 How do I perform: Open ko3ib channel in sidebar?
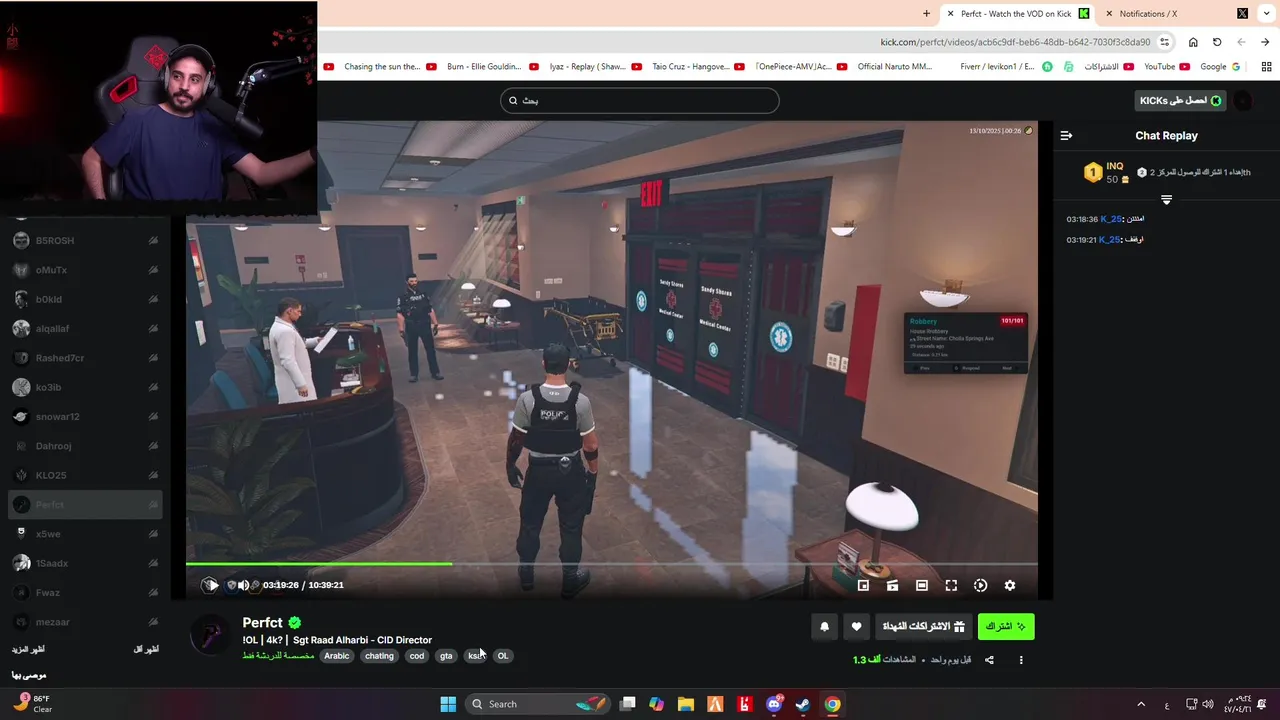coord(85,387)
